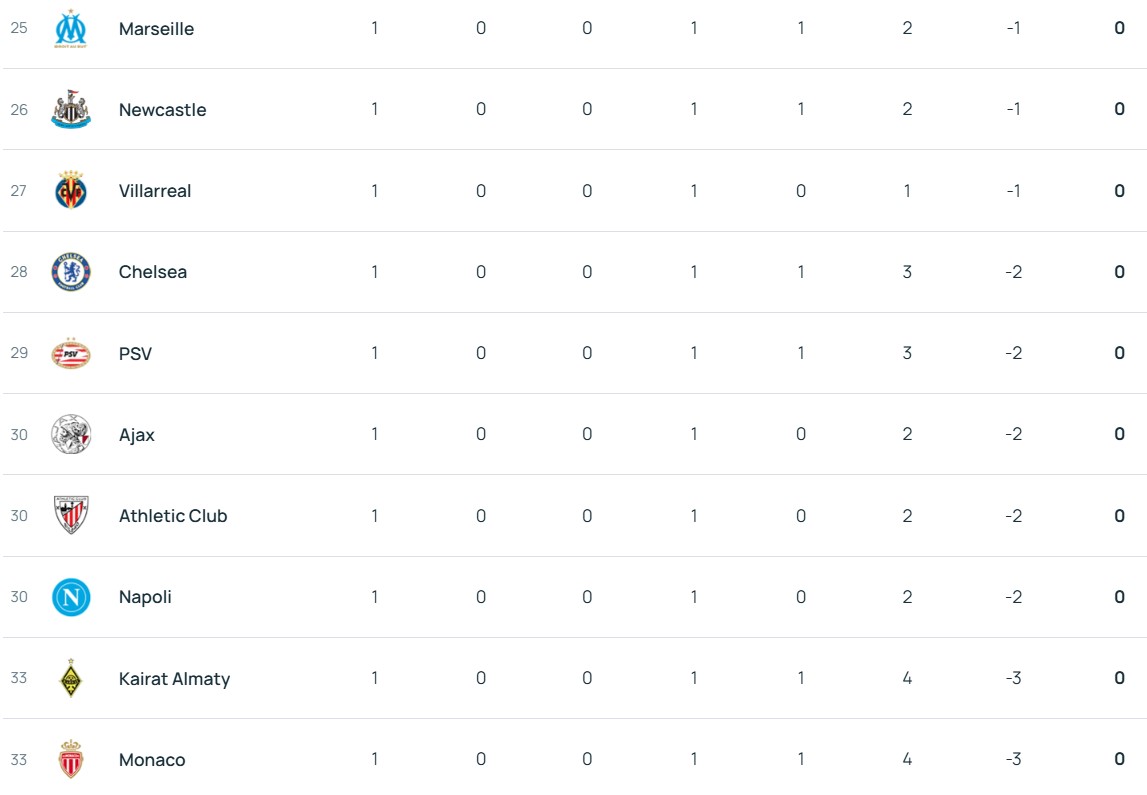Click the PSV club crest
1147x795 pixels.
point(71,354)
